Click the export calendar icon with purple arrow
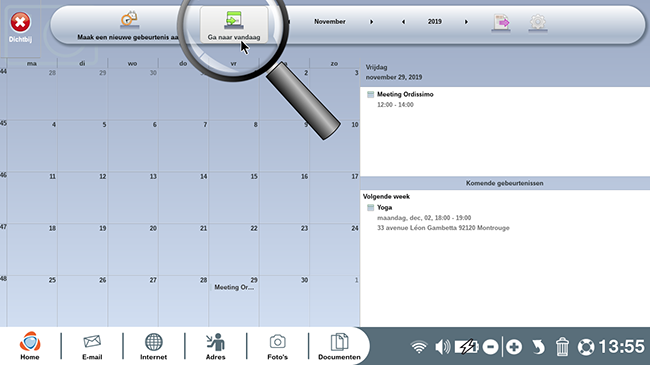The height and width of the screenshot is (365, 650). tap(501, 22)
